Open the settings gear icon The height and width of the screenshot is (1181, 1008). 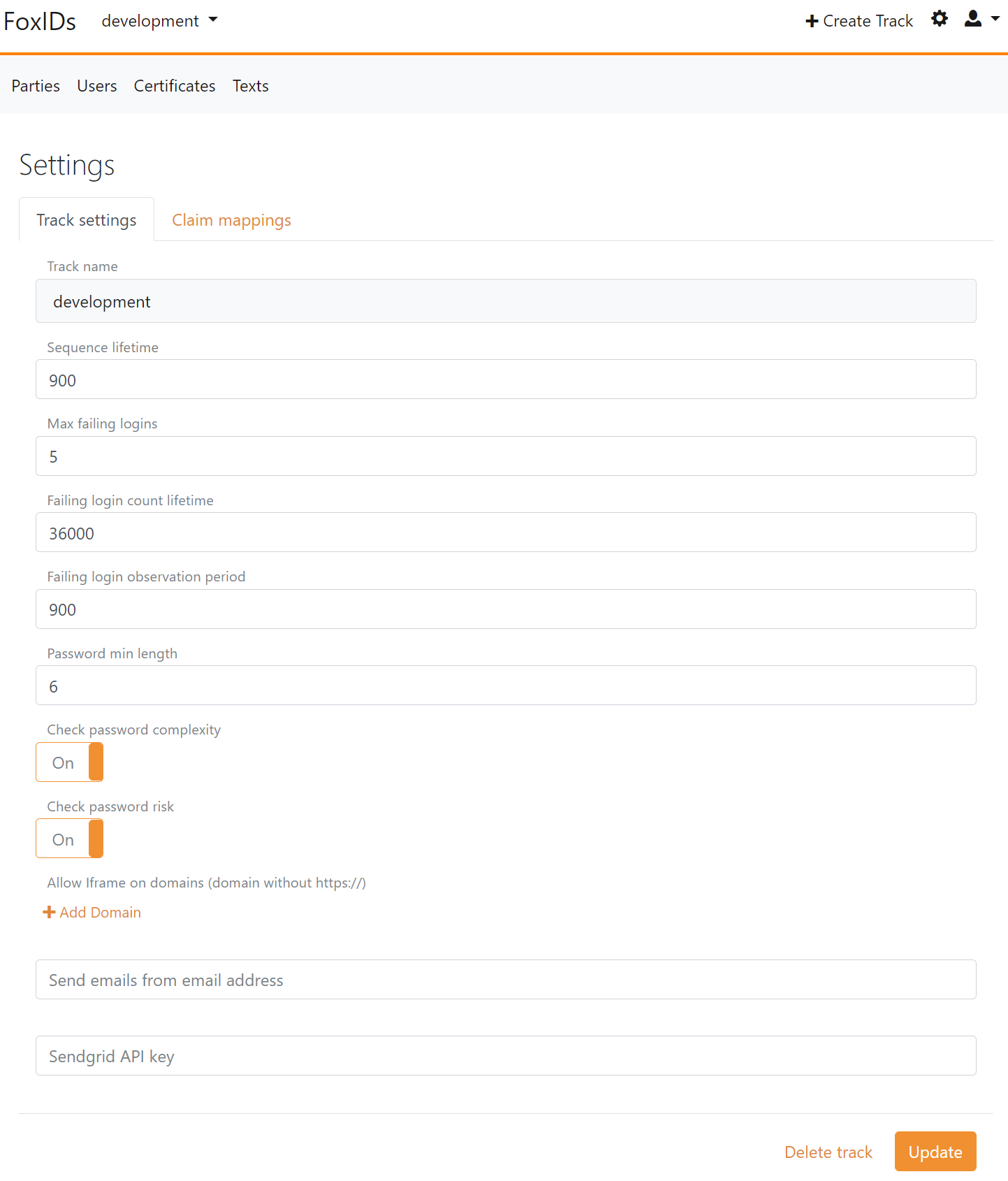click(x=939, y=20)
